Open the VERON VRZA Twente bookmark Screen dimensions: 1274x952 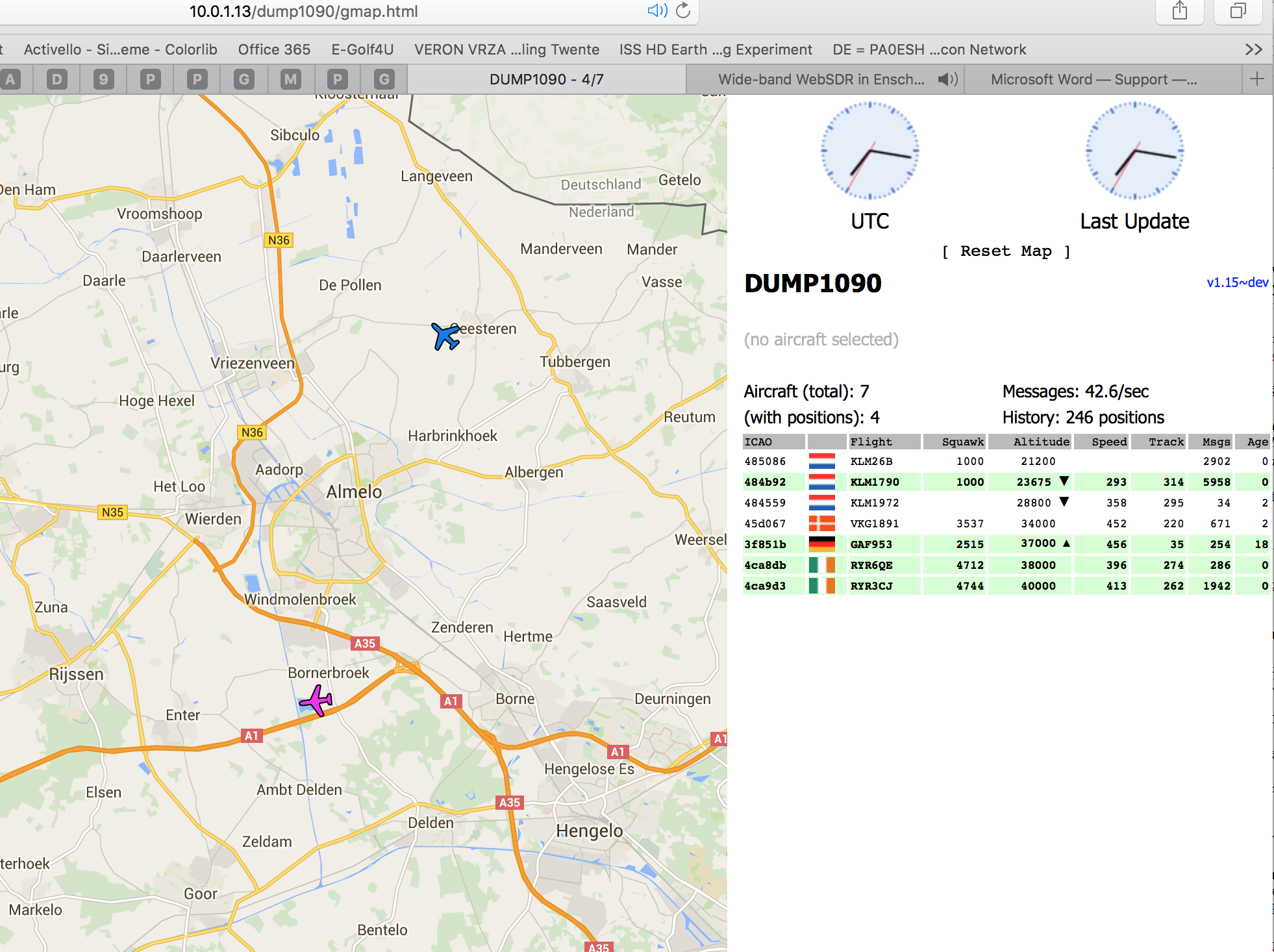click(x=506, y=49)
